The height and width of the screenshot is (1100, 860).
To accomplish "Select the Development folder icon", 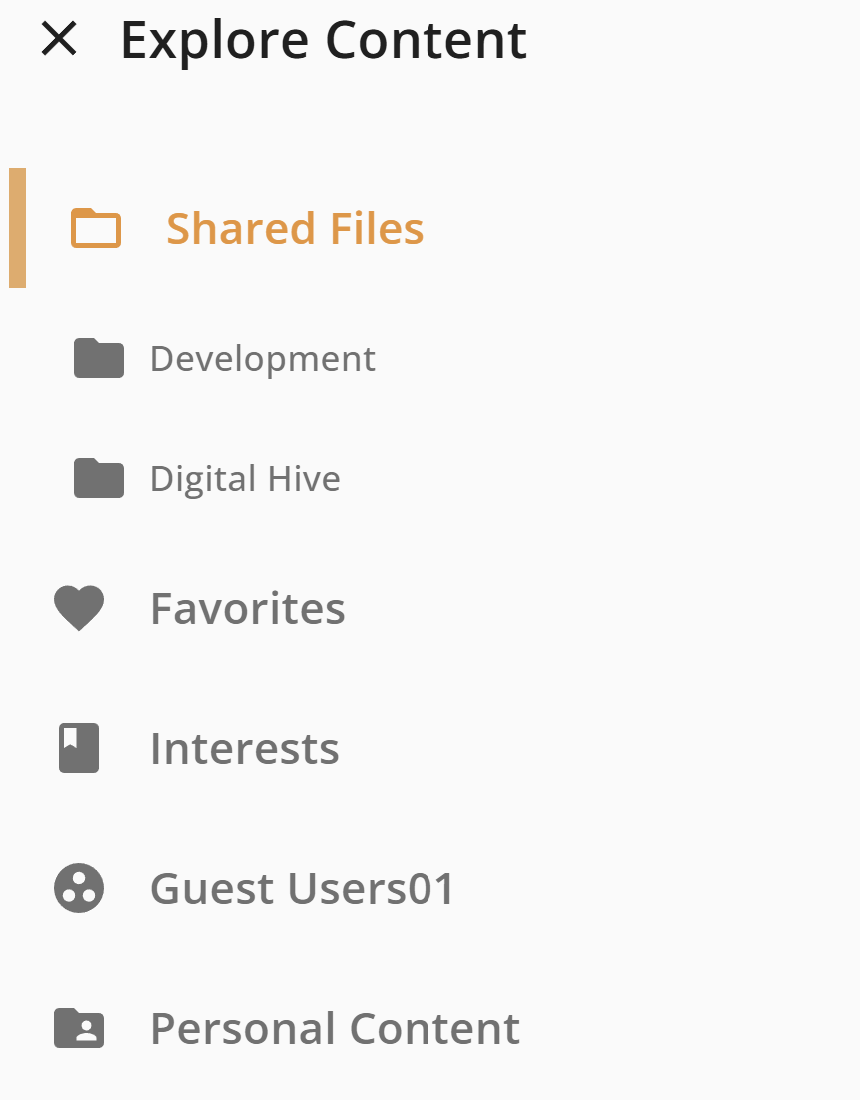I will point(99,358).
